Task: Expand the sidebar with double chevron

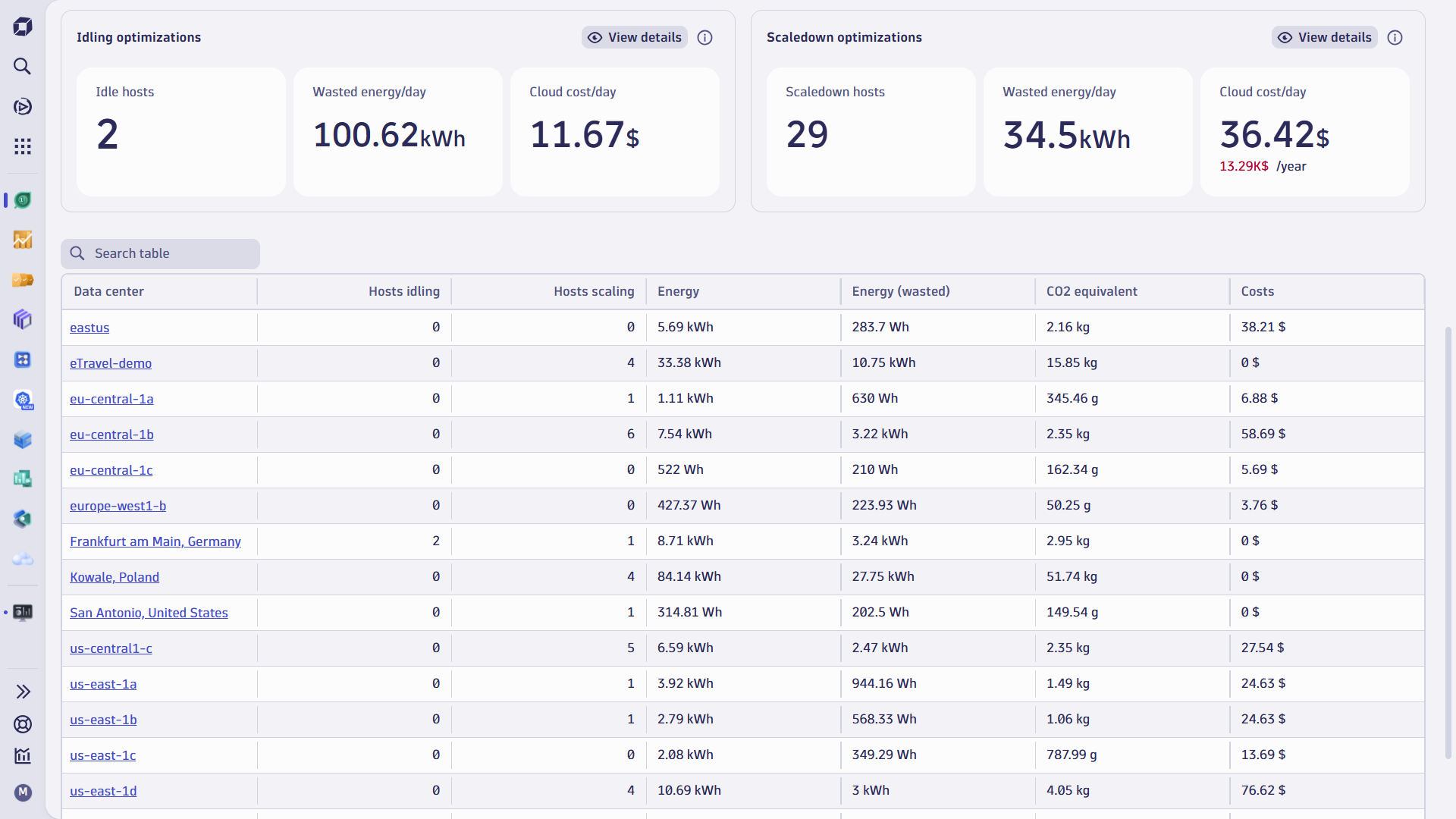Action: pos(23,692)
